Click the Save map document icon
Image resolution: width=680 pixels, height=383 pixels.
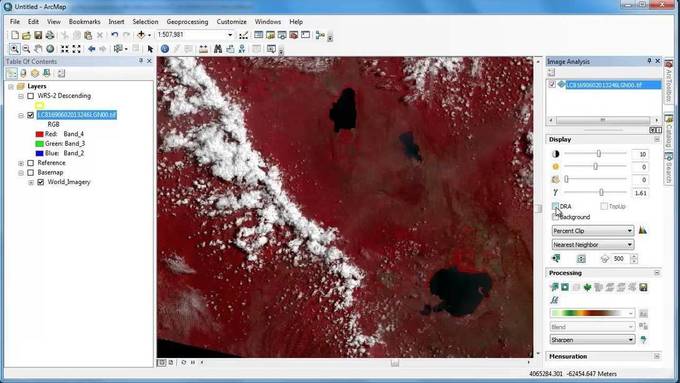38,35
